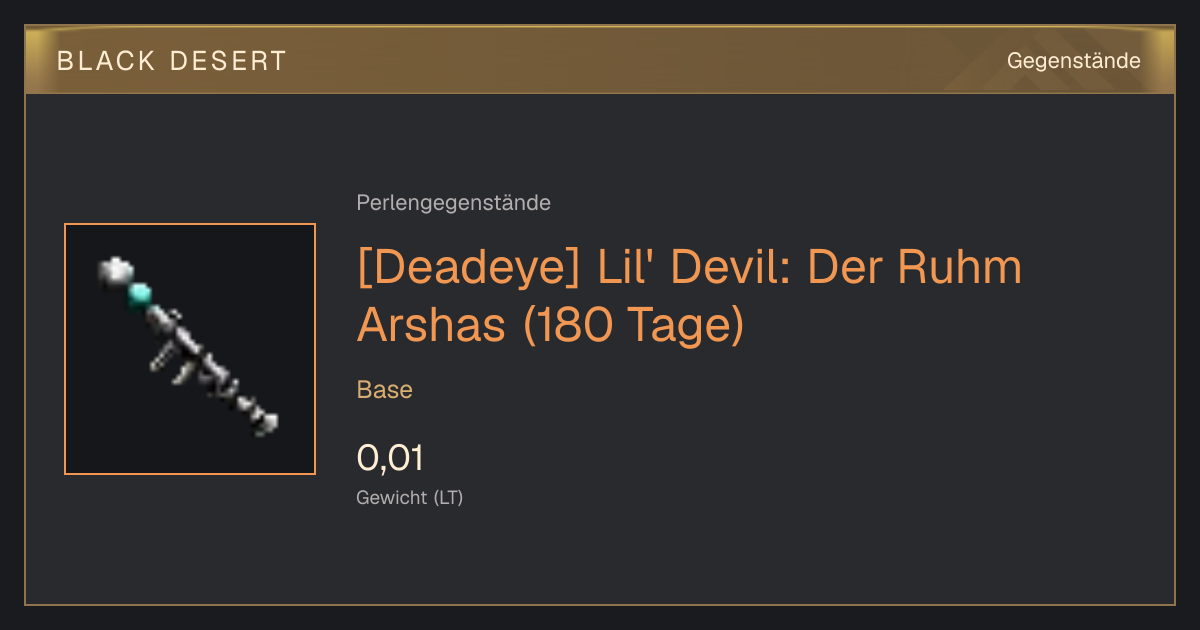This screenshot has width=1200, height=630.
Task: Click the BLACK DESERT logo text
Action: (172, 61)
